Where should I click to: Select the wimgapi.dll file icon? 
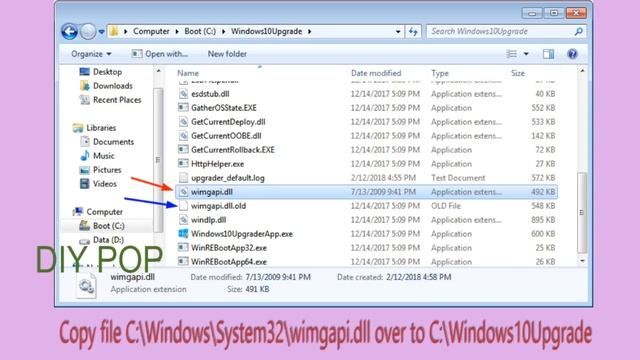pyautogui.click(x=184, y=192)
